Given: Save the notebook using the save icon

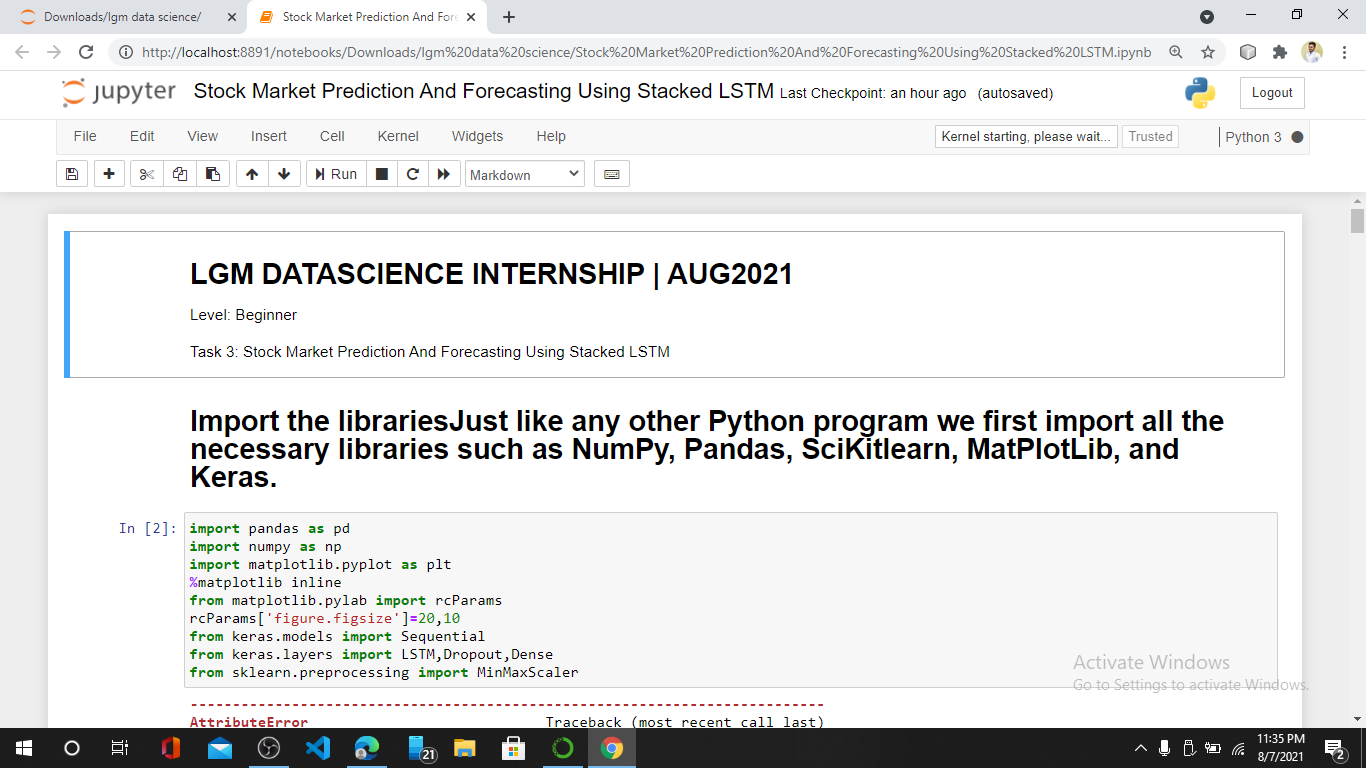Looking at the screenshot, I should pos(71,173).
